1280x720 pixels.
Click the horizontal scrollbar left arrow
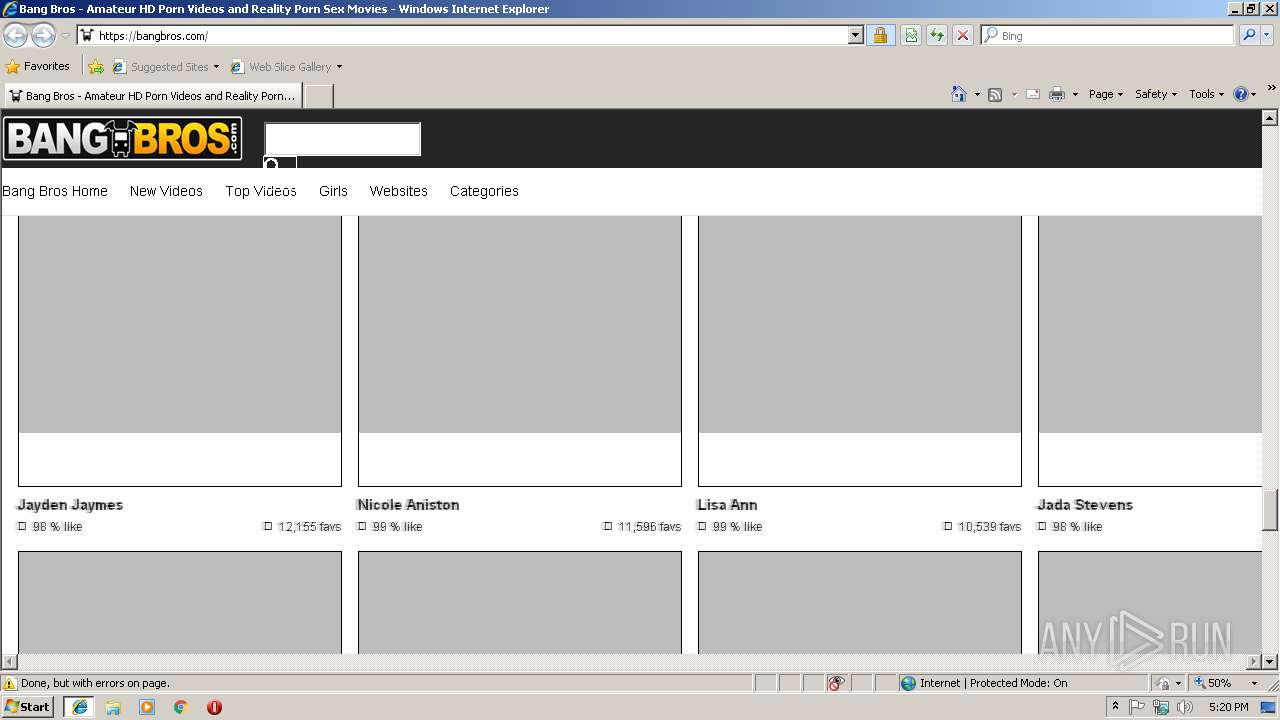pyautogui.click(x=10, y=661)
